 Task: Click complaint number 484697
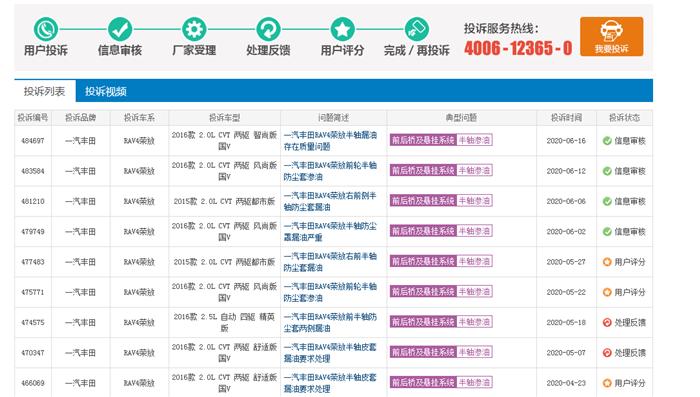pyautogui.click(x=33, y=141)
